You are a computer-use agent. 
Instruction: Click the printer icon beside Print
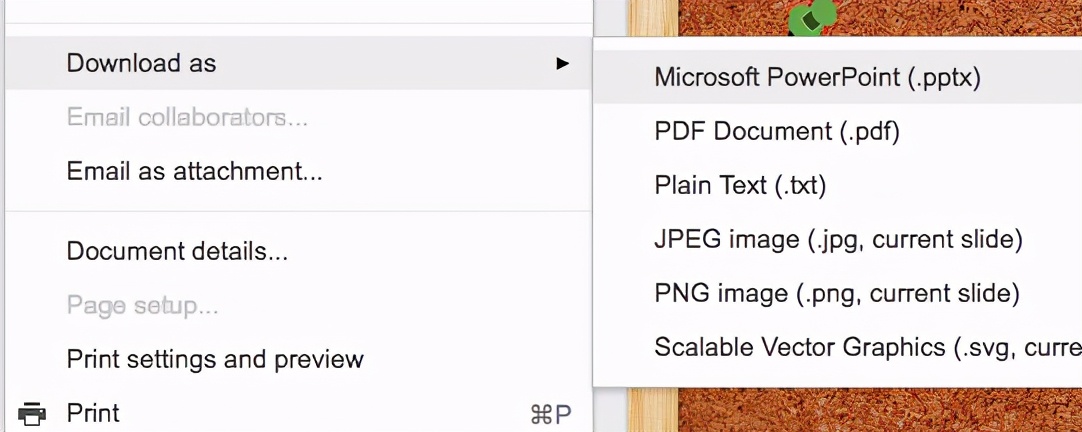pos(32,413)
